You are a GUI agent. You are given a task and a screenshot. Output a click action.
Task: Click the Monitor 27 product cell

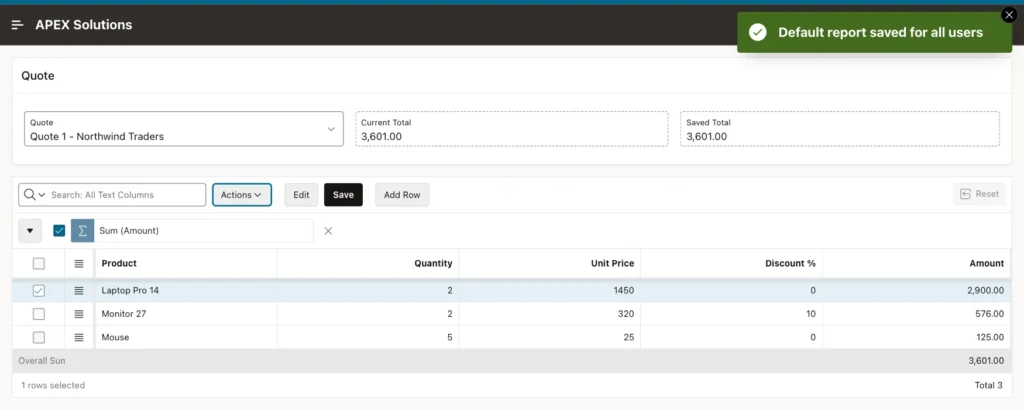[185, 314]
